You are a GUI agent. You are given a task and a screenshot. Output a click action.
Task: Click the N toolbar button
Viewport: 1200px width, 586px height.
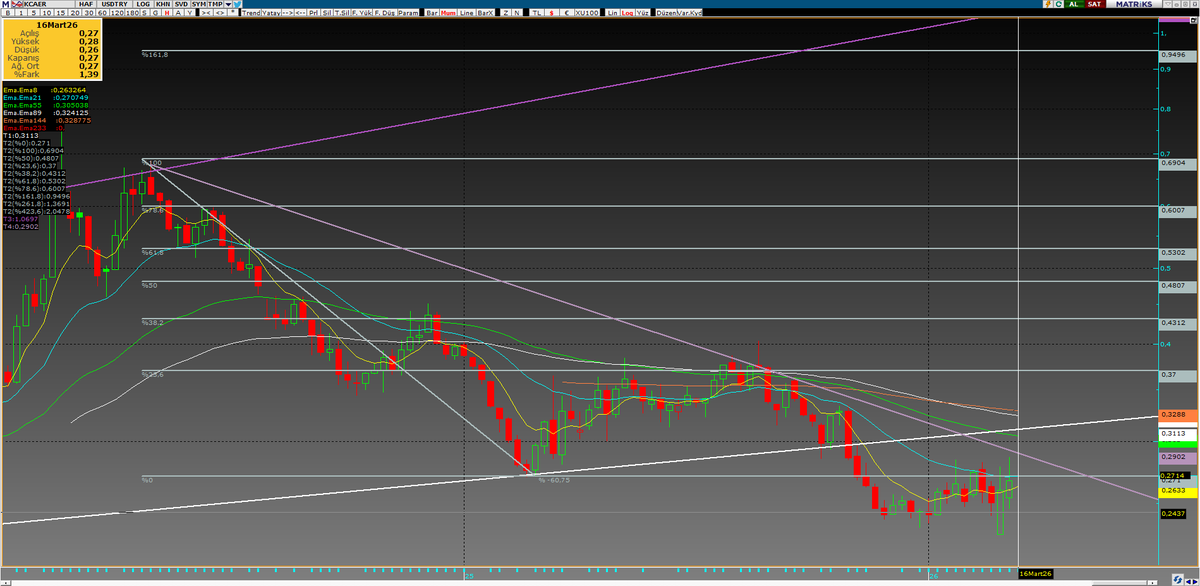516,13
